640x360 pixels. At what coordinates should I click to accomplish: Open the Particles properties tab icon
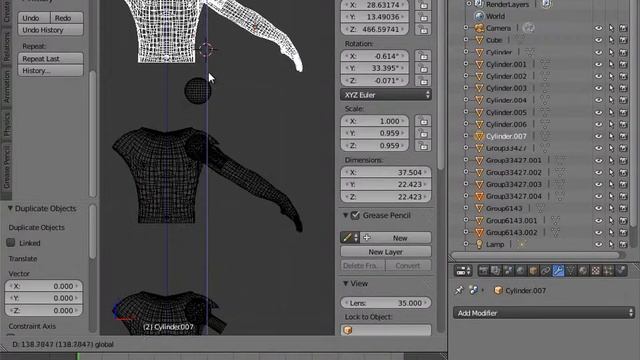tap(608, 271)
